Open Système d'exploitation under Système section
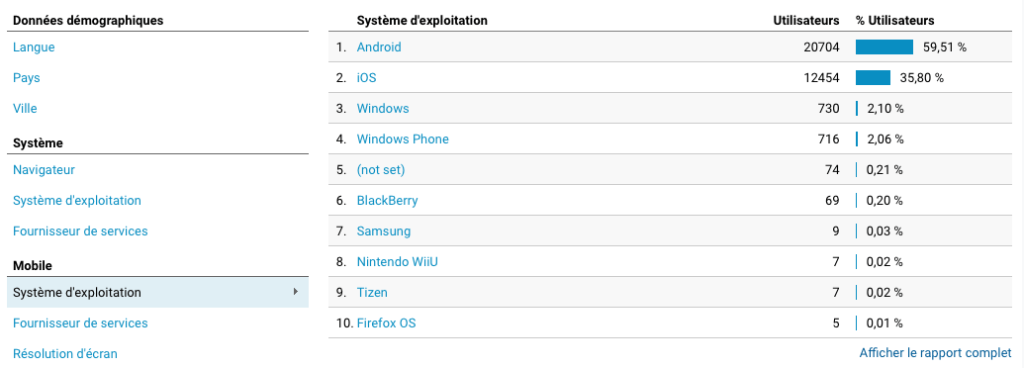The image size is (1024, 368). pos(77,200)
